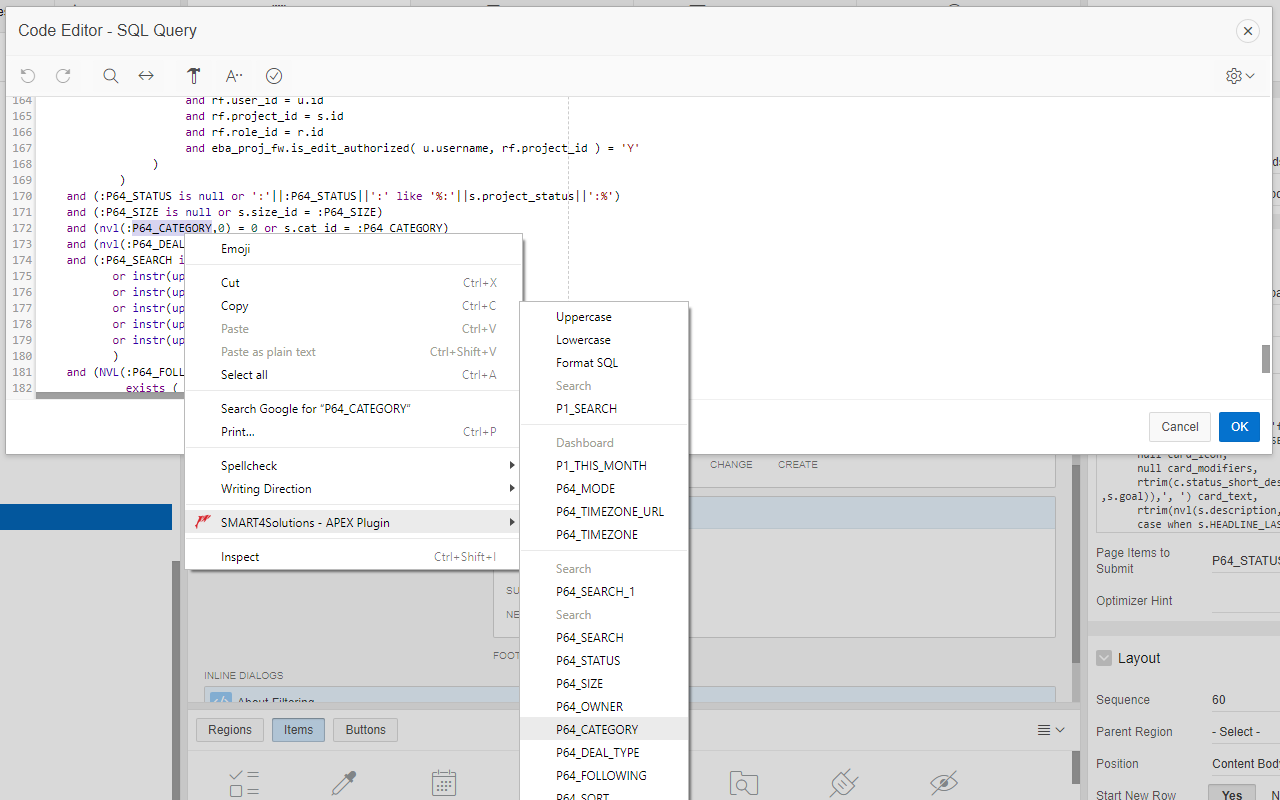Image resolution: width=1280 pixels, height=800 pixels.
Task: Expand the Spellcheck submenu
Action: [x=352, y=466]
